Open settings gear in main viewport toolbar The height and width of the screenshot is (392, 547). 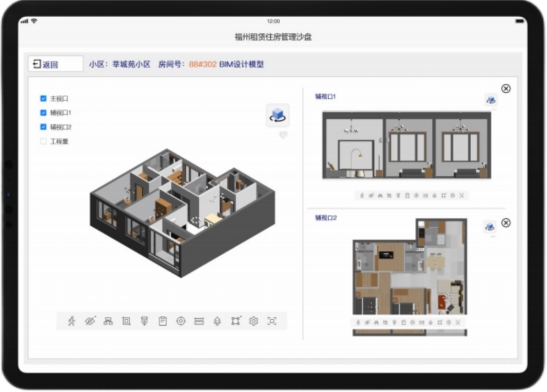click(254, 321)
